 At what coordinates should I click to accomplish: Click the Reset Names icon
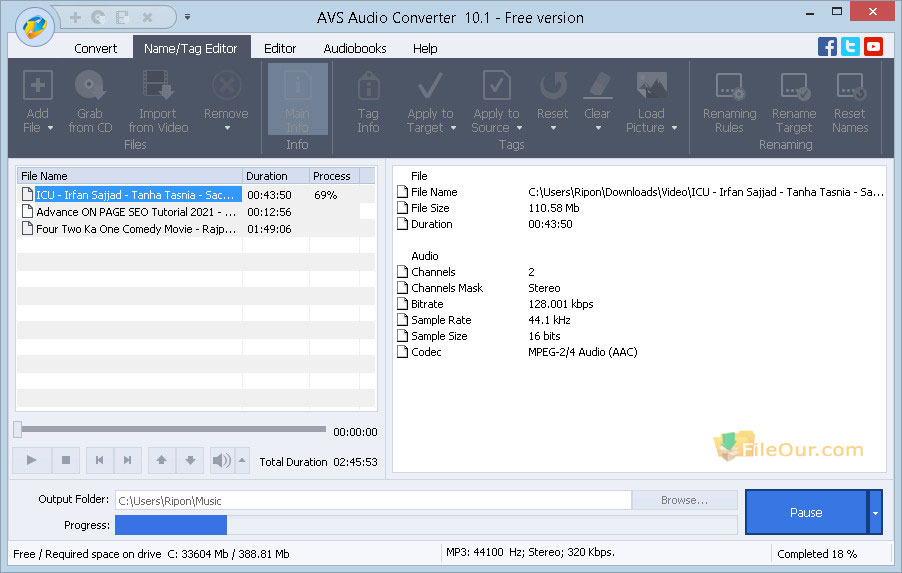point(850,86)
